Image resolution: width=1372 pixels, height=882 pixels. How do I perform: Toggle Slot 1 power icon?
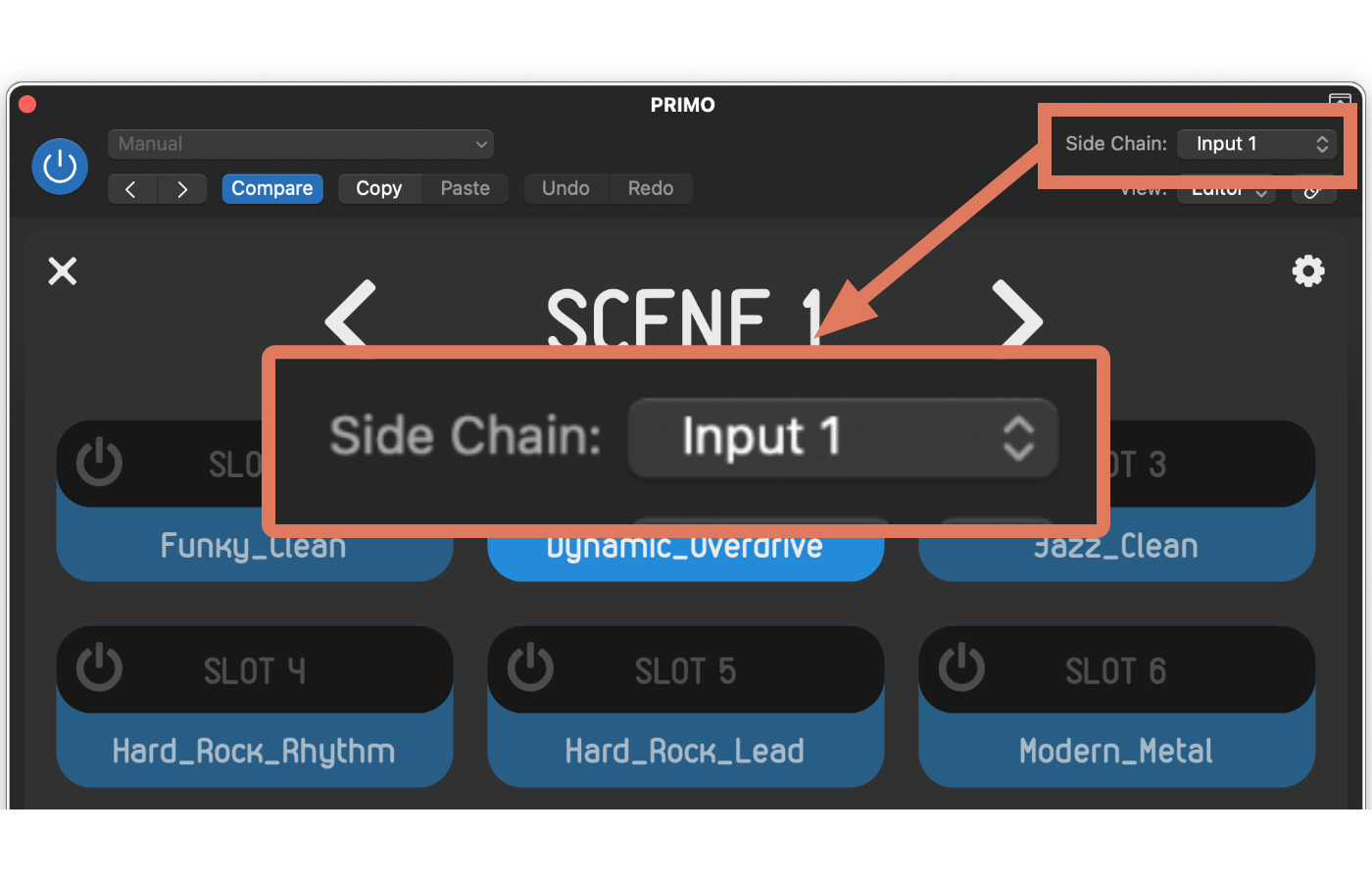click(99, 463)
